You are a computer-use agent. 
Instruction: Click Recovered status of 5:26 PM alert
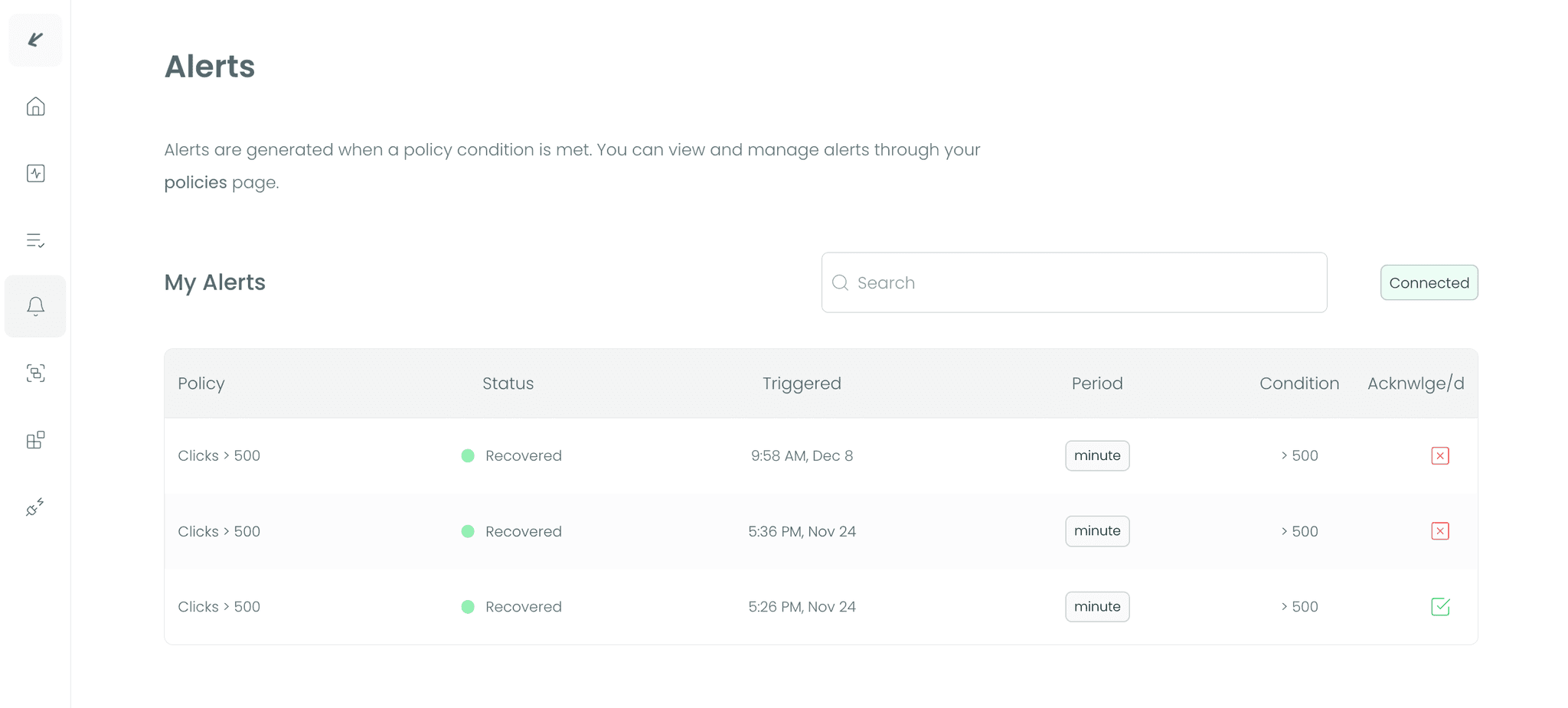tap(511, 606)
